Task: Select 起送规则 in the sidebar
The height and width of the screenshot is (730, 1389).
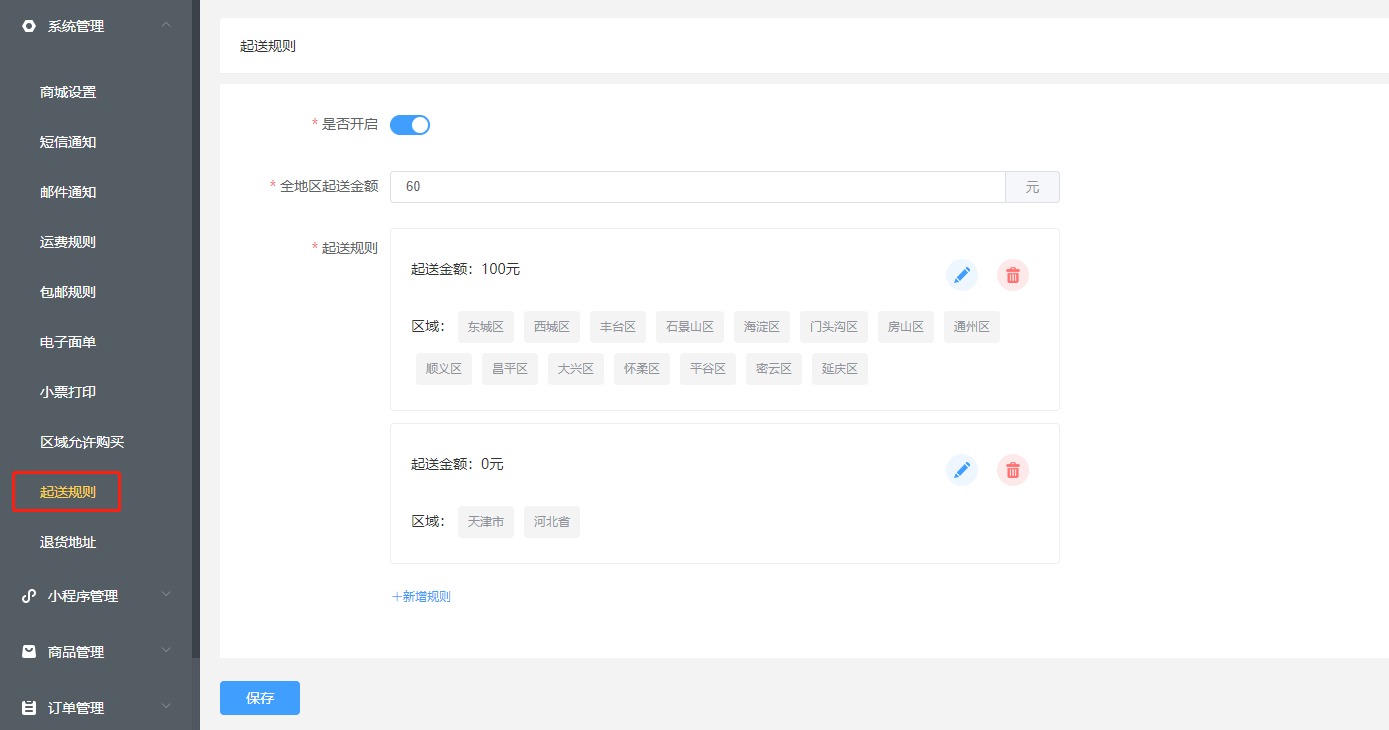Action: (x=68, y=492)
